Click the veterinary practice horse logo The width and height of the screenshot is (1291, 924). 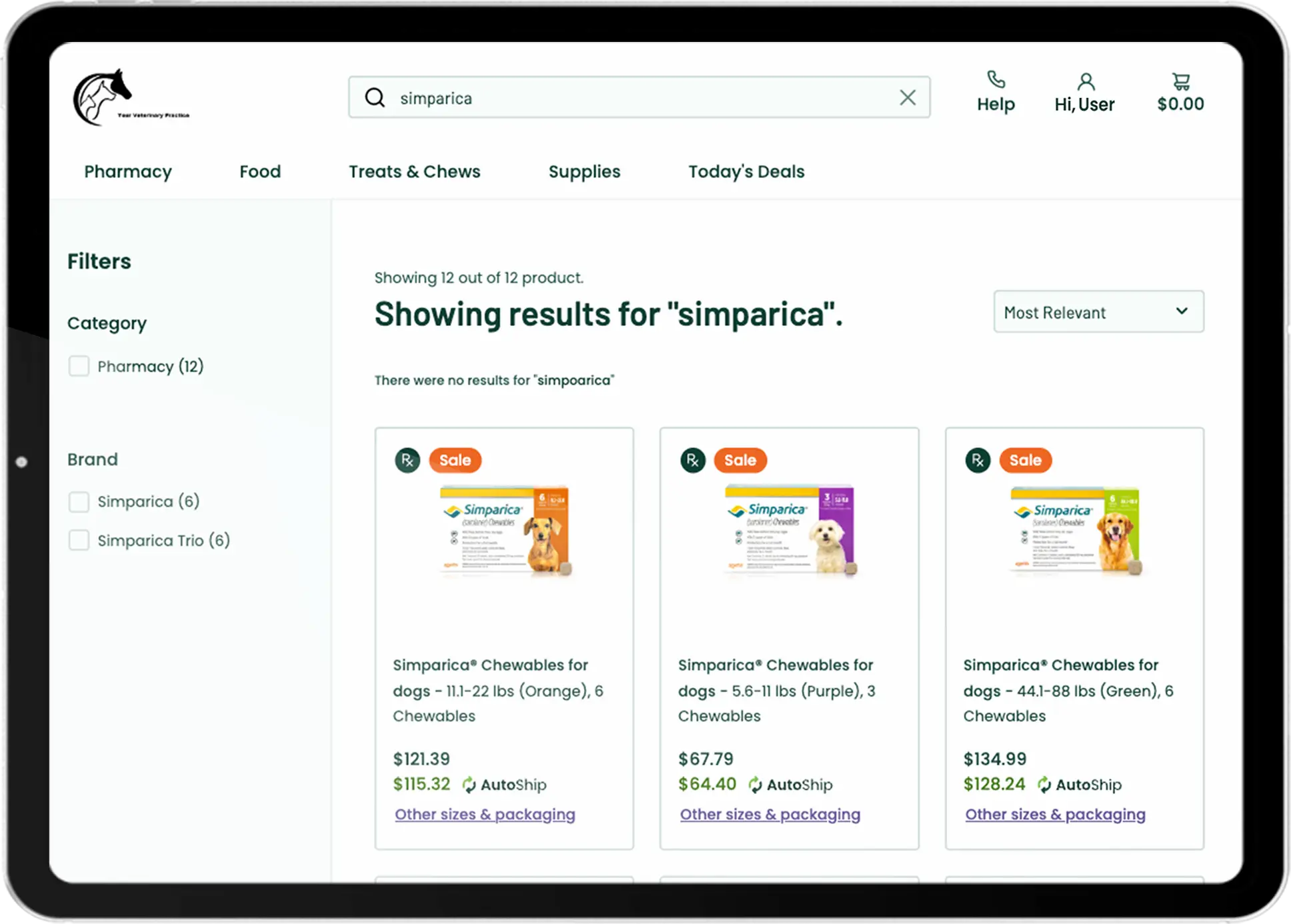pyautogui.click(x=131, y=97)
